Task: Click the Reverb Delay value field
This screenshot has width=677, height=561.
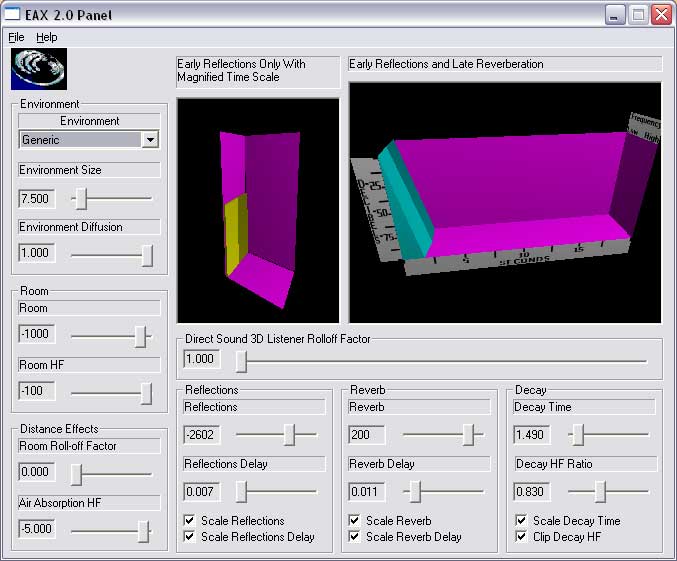Action: tap(367, 491)
